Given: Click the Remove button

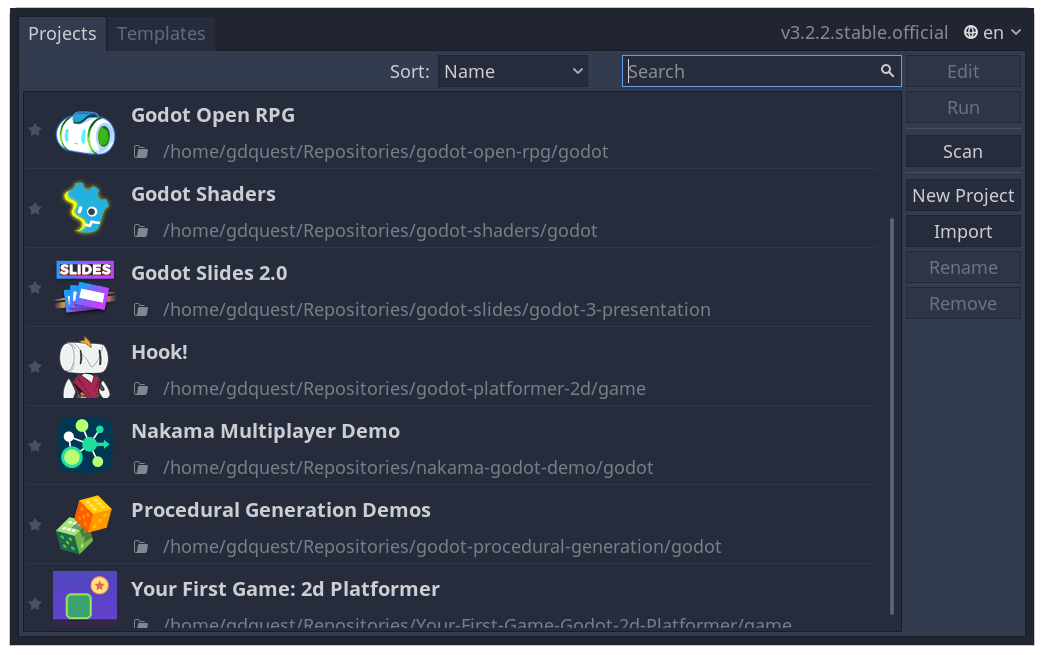Looking at the screenshot, I should click(963, 304).
